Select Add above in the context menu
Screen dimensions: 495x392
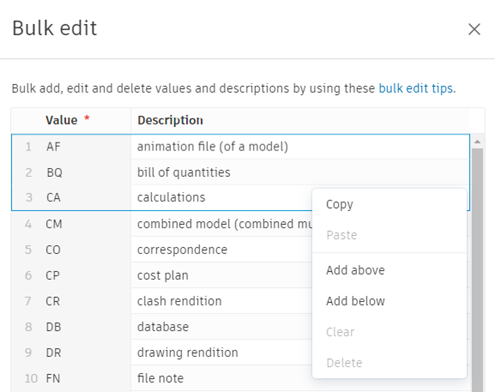click(x=389, y=270)
